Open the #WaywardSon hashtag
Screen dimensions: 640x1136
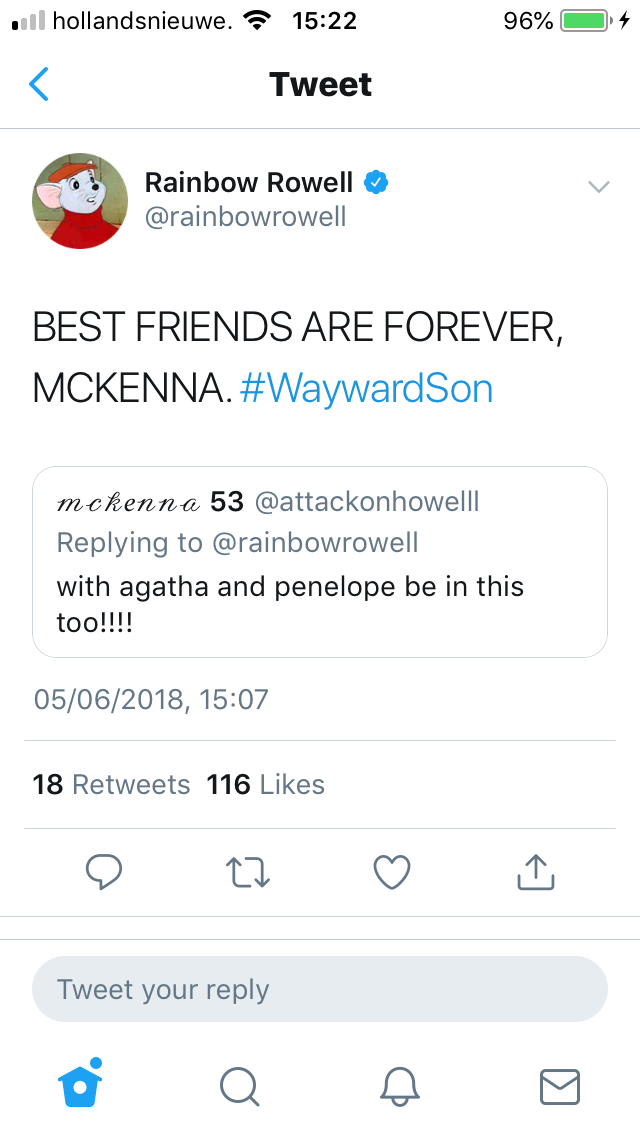367,388
